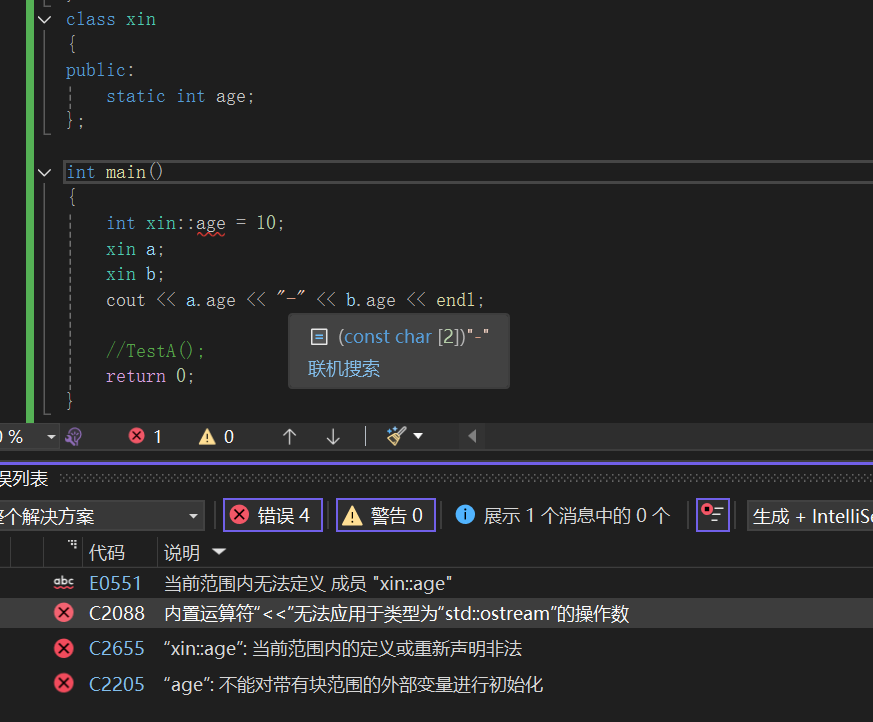Select the C2088 error code text
This screenshot has width=873, height=722.
pyautogui.click(x=116, y=613)
